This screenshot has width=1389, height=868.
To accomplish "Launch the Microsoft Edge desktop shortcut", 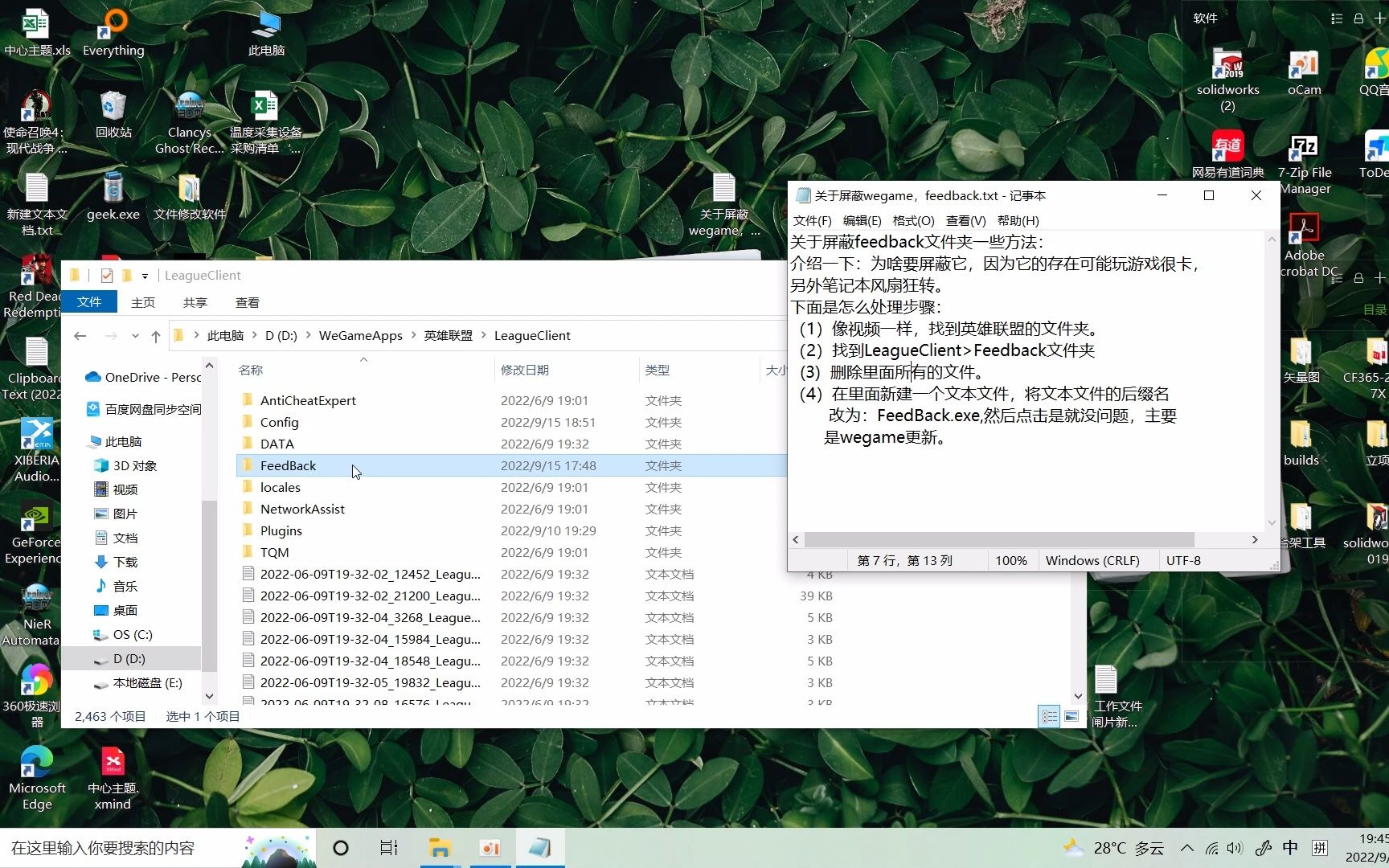I will 37,778.
